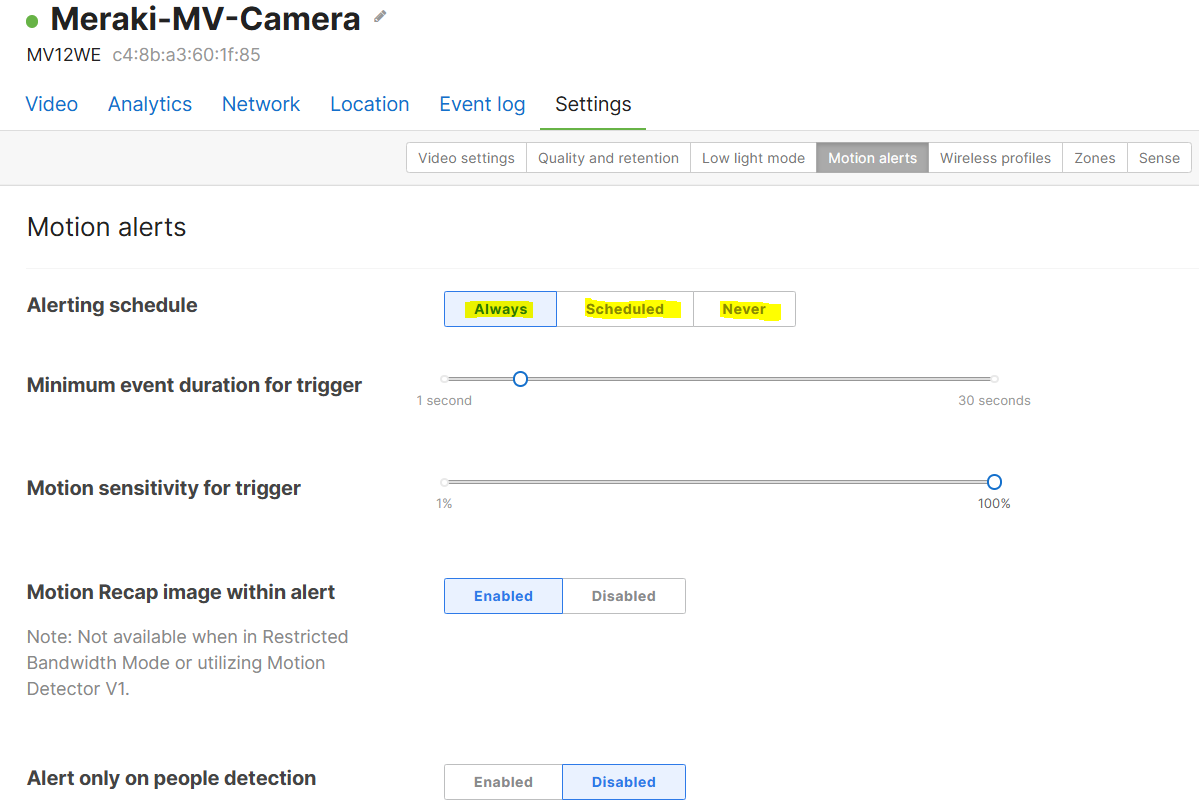Click the Restricted Bandwidth Mode note text
This screenshot has height=805, width=1199.
tap(187, 663)
